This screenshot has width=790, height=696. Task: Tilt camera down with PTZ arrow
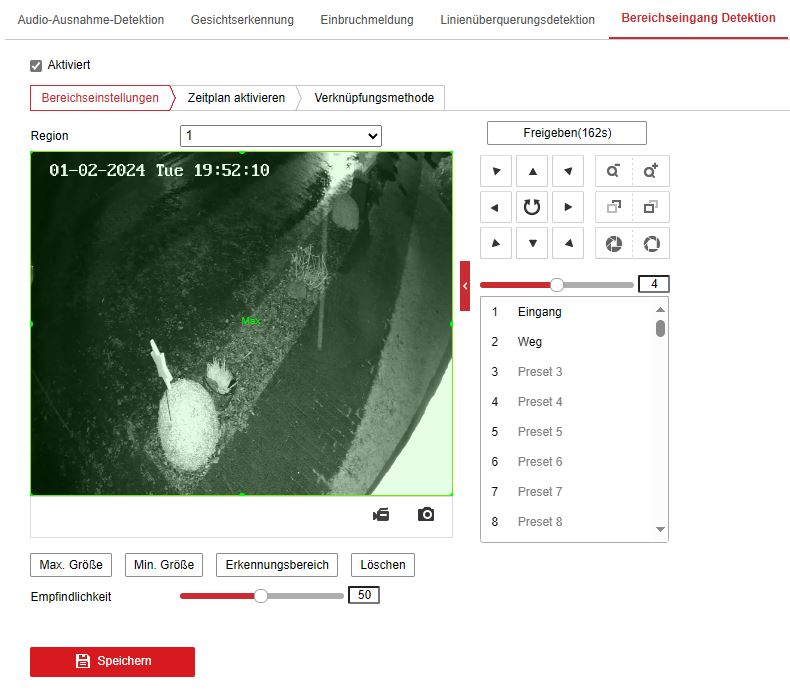click(x=532, y=243)
